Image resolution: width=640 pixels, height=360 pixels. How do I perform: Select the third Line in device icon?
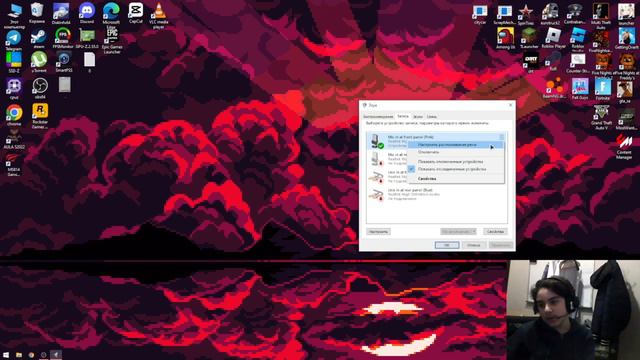376,177
